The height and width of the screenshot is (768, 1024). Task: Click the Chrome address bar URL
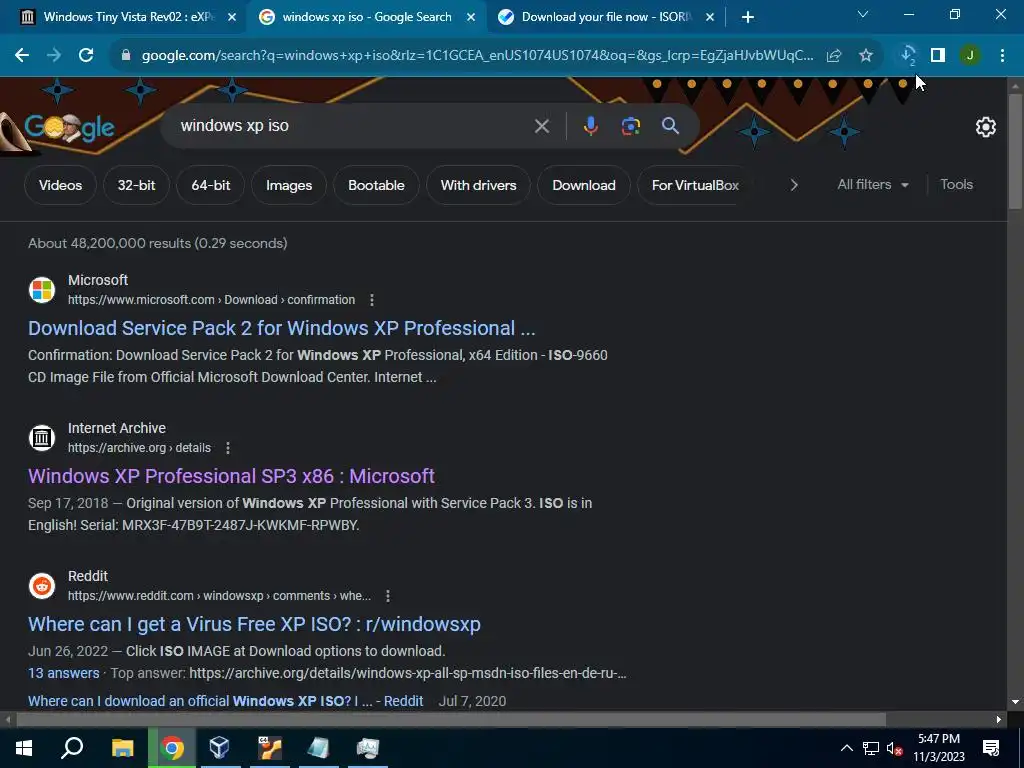pos(477,56)
